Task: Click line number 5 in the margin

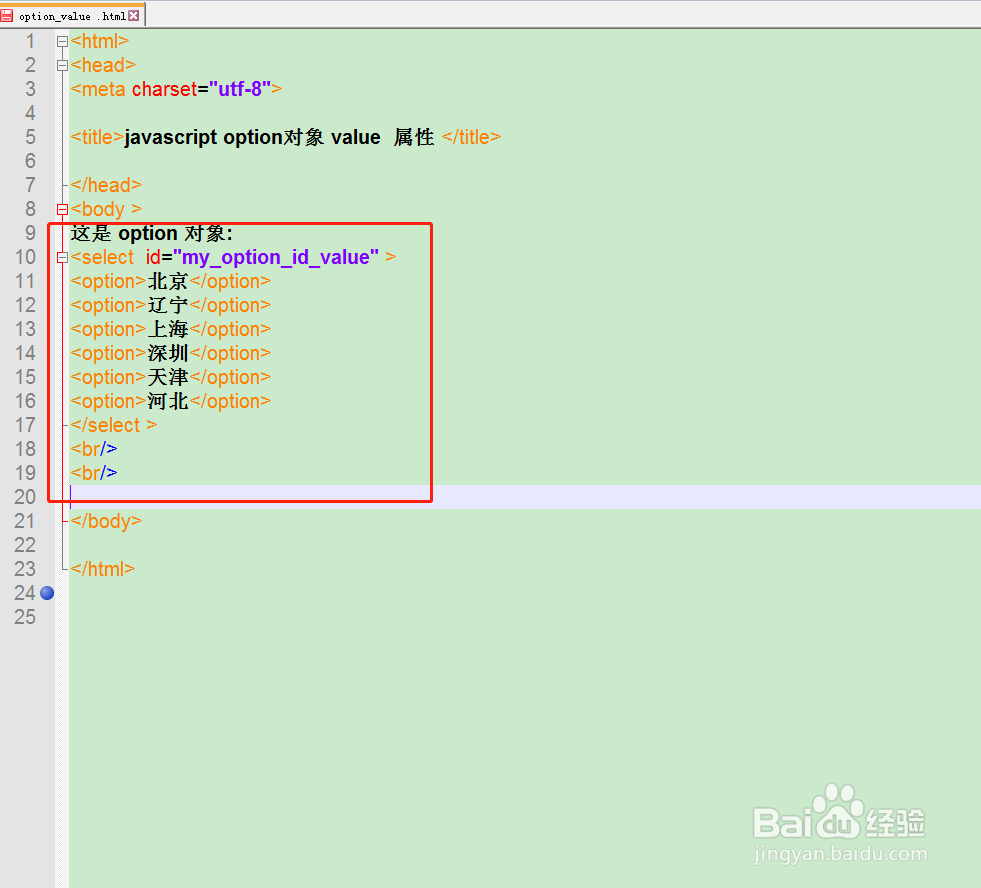Action: coord(30,137)
